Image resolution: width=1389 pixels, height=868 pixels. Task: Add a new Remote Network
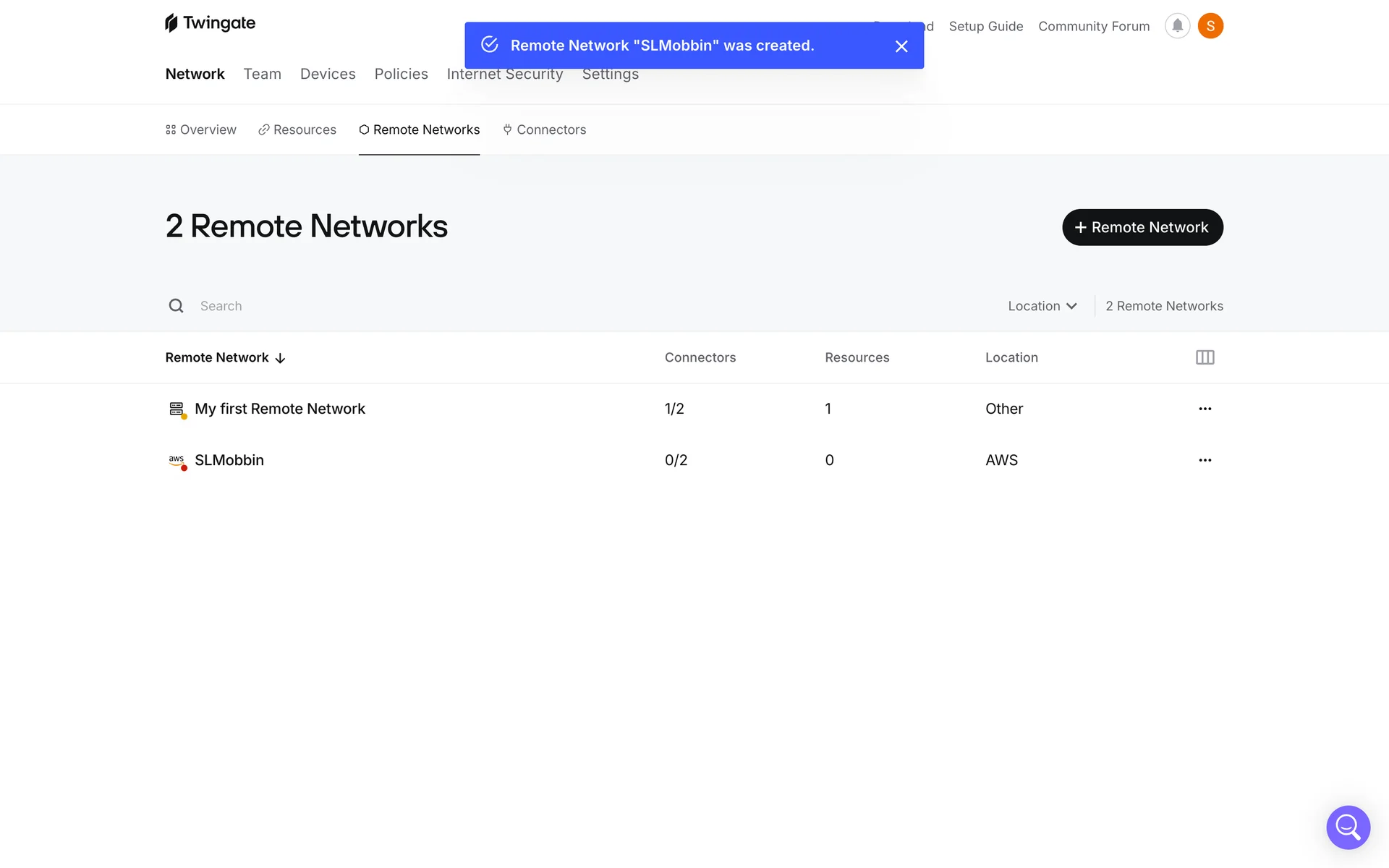(1142, 227)
